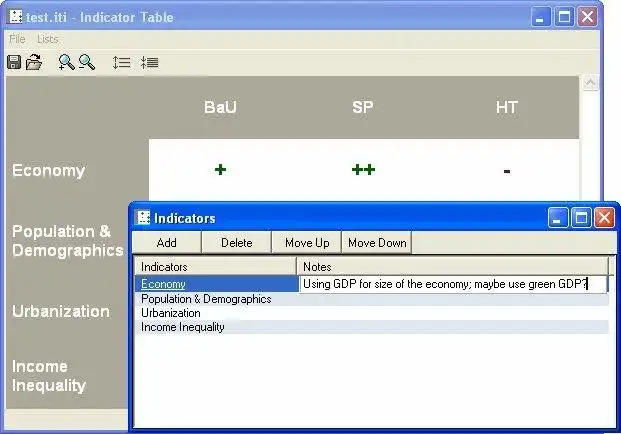Select Urbanization in the Indicators list
This screenshot has height=434, width=621.
pyautogui.click(x=371, y=313)
